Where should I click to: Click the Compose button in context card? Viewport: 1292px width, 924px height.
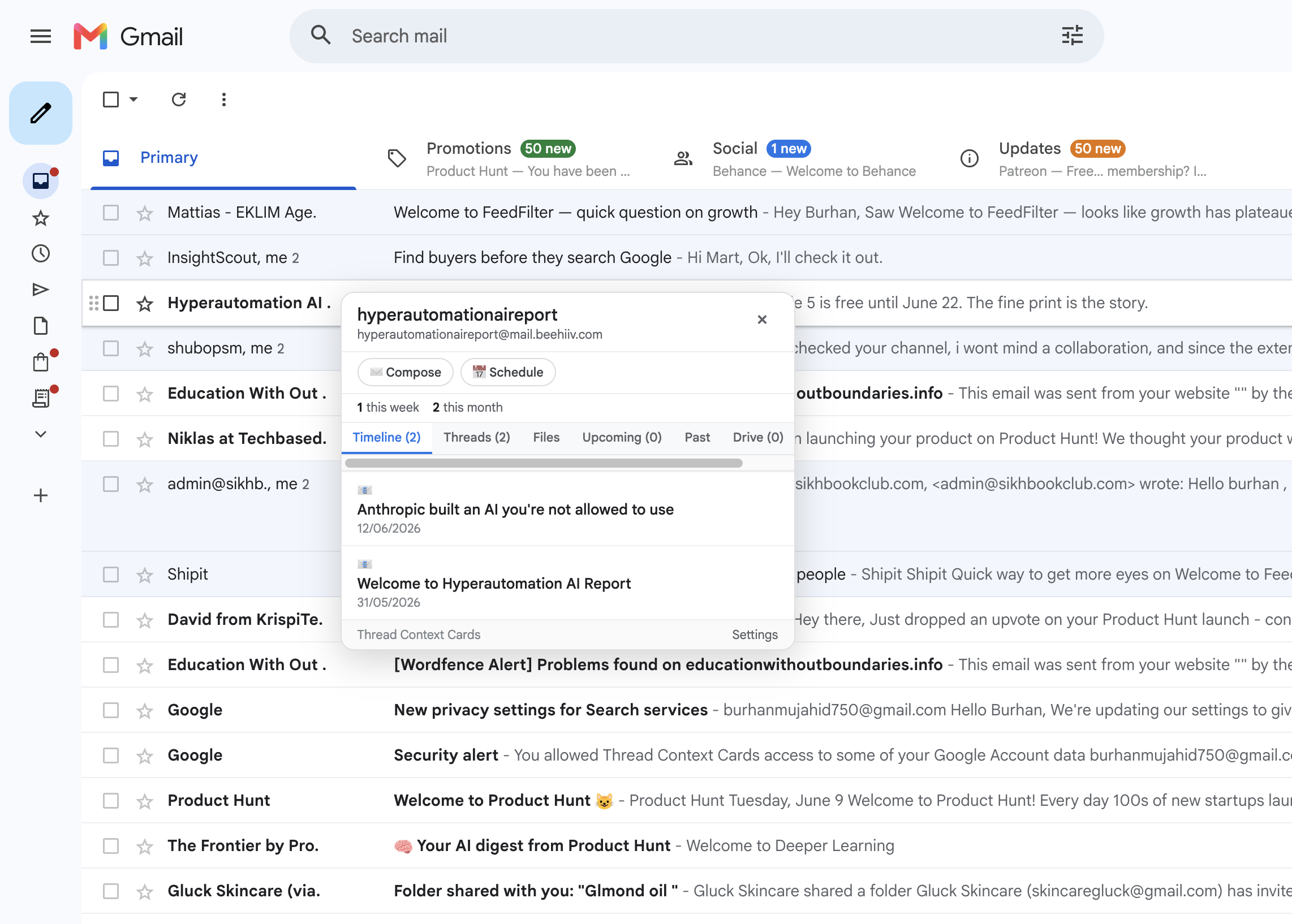[x=405, y=372]
